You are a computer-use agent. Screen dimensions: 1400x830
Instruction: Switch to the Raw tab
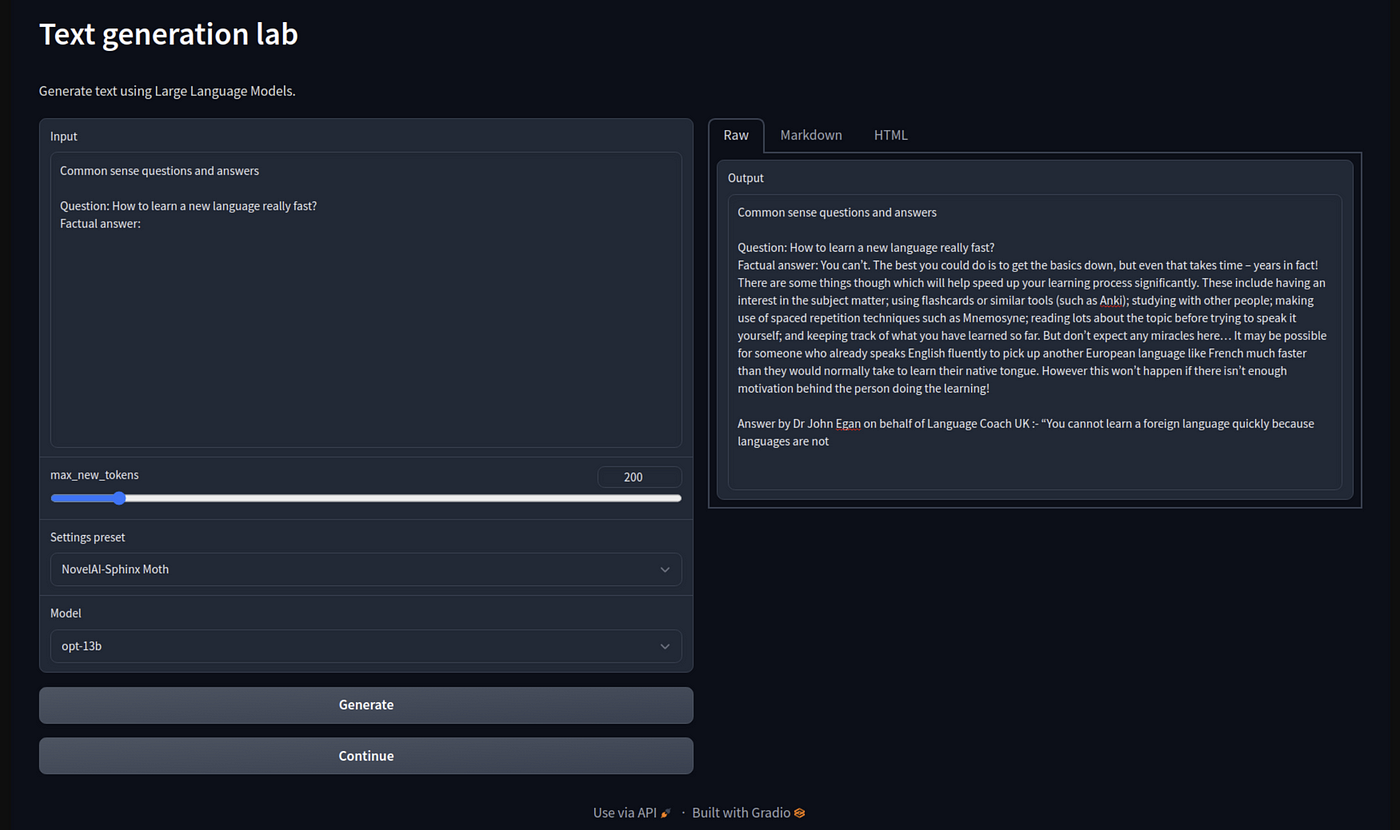click(736, 135)
